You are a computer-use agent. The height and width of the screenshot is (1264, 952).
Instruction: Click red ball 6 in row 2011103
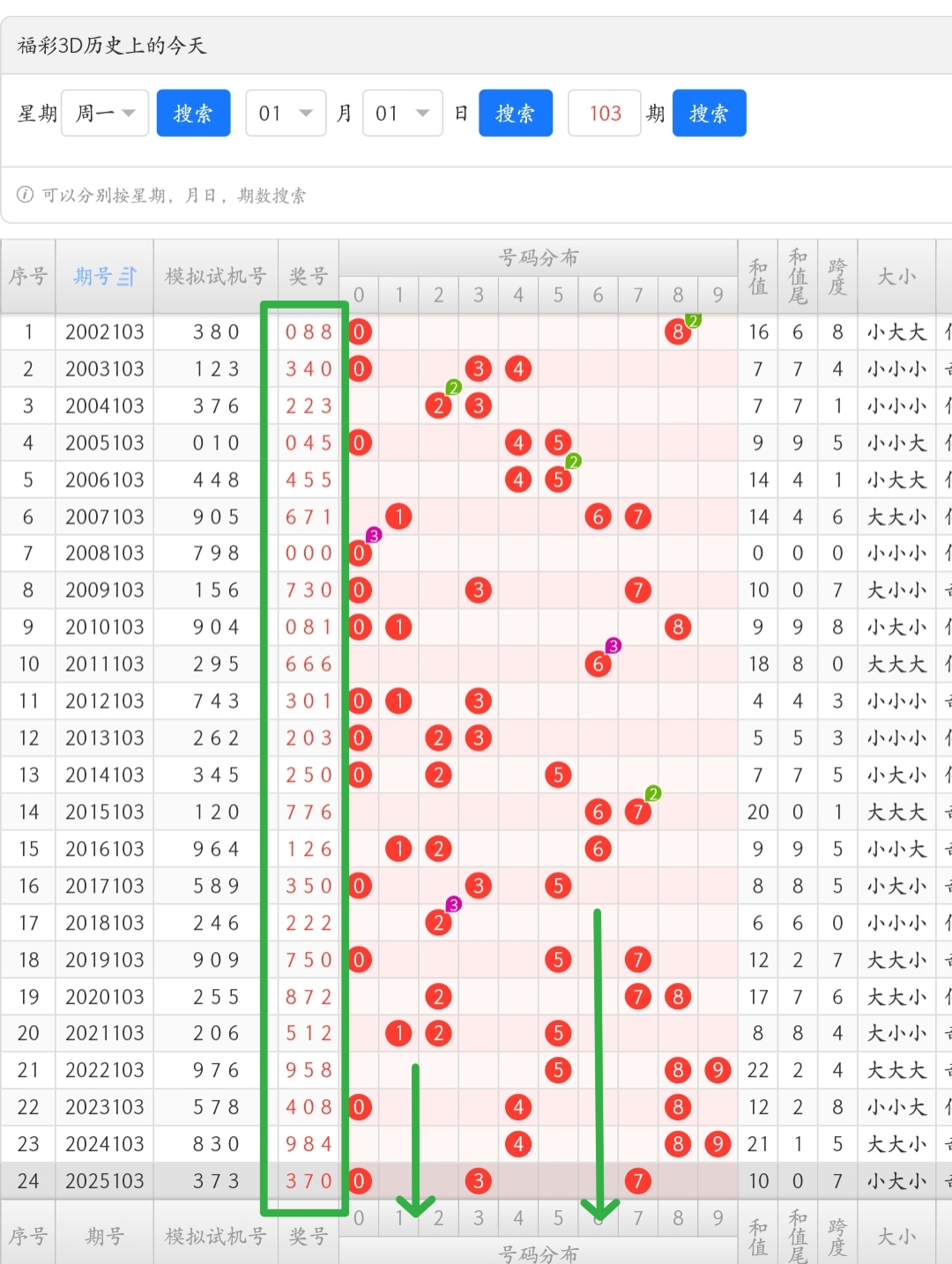tap(598, 665)
